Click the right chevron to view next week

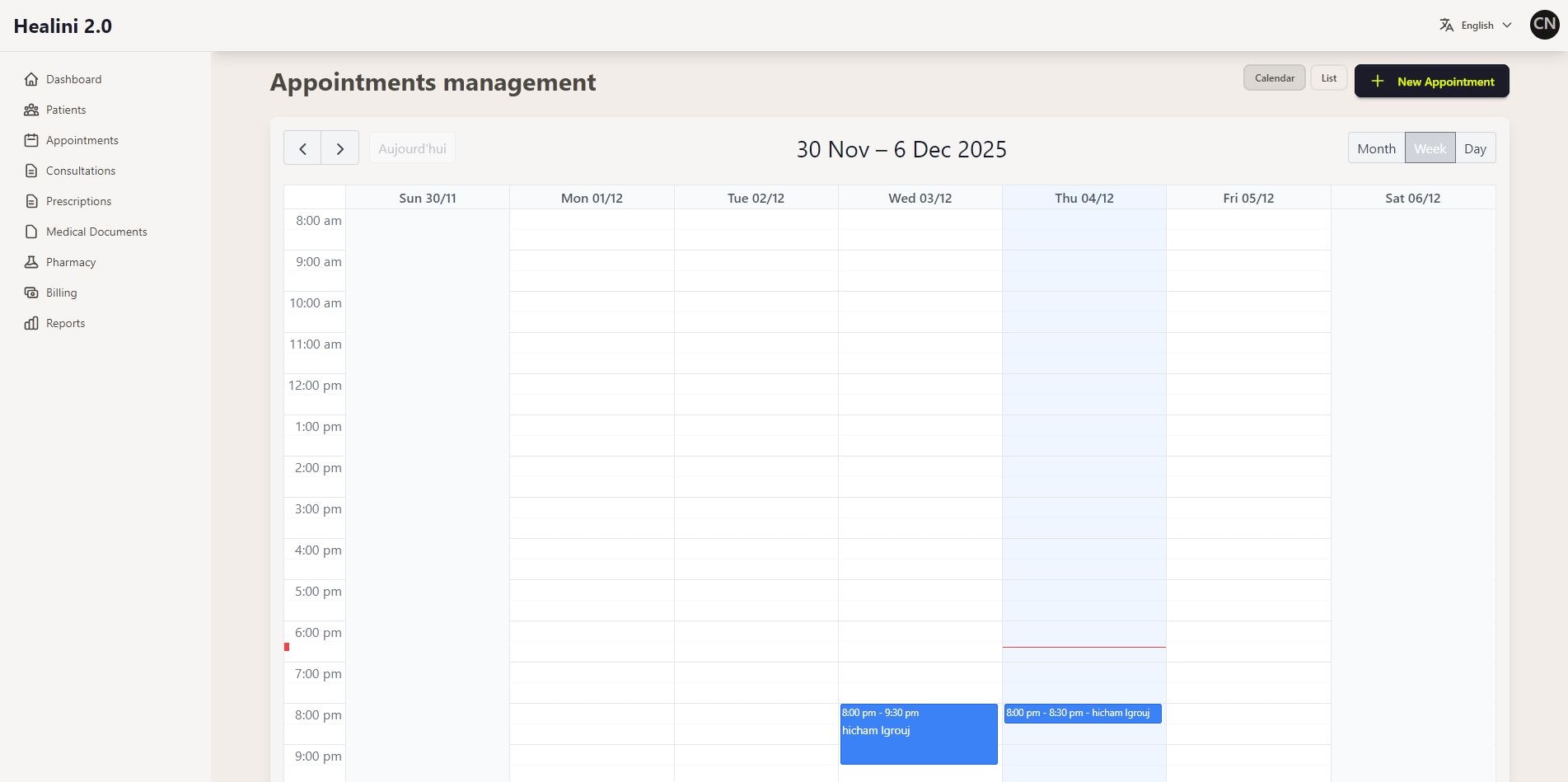click(340, 148)
